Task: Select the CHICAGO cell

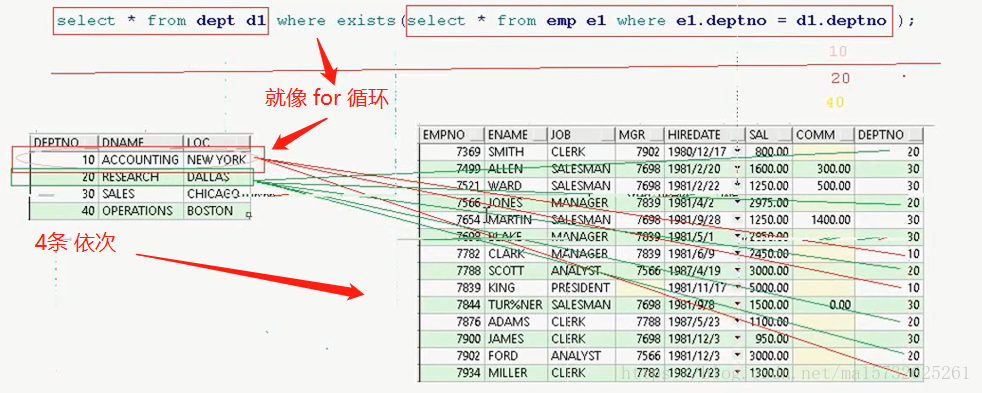Action: pyautogui.click(x=217, y=194)
